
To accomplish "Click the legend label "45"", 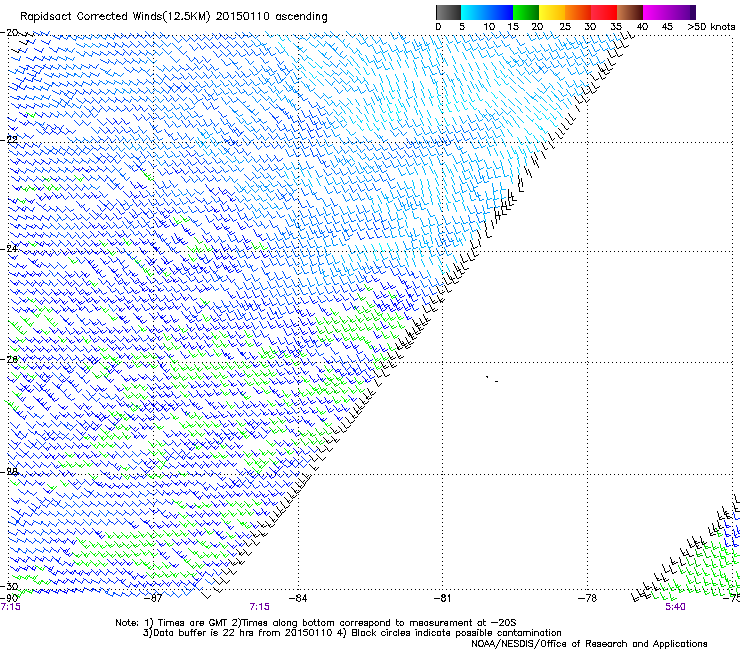I will (x=667, y=26).
